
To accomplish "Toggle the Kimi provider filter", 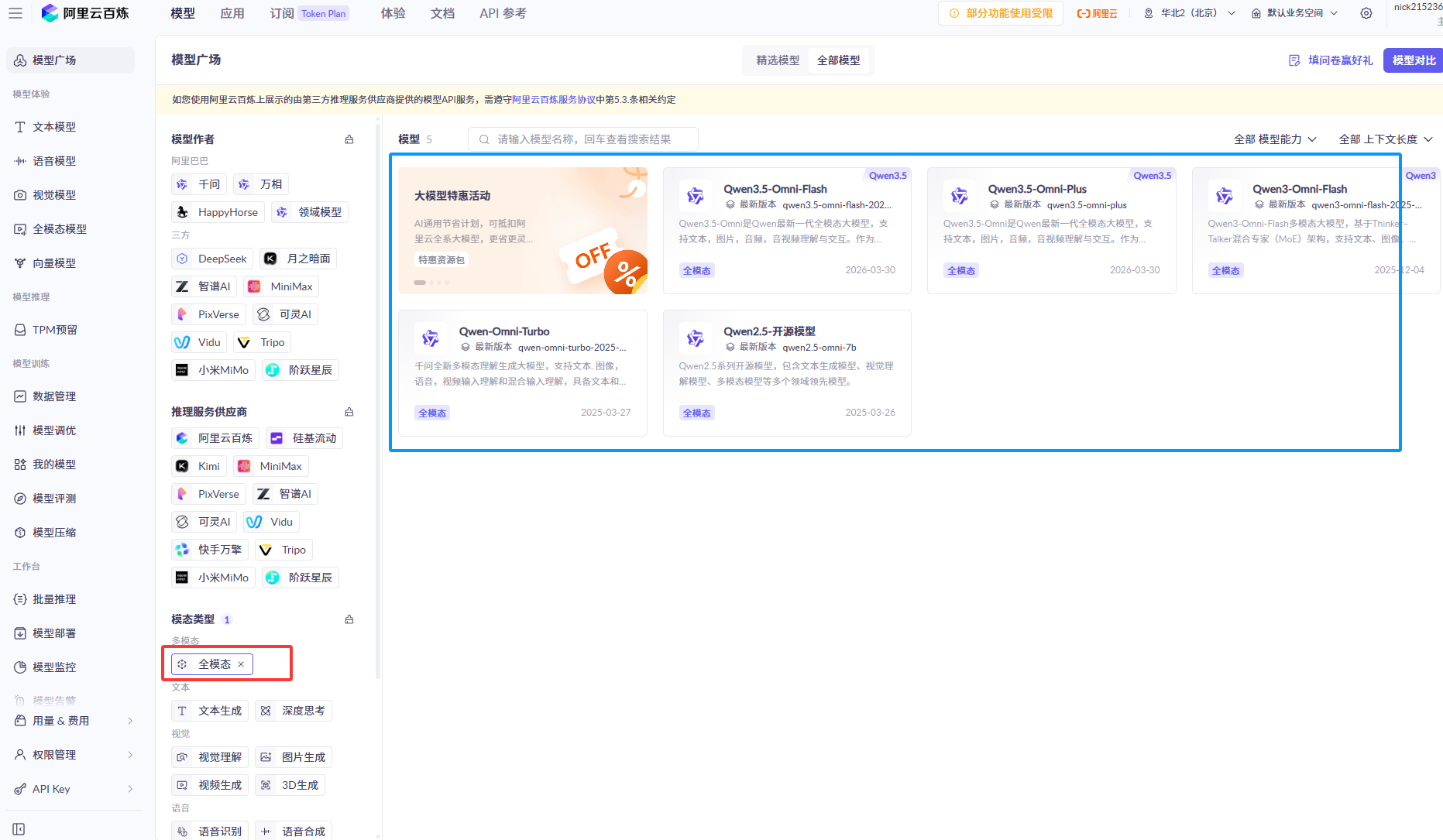I will pos(199,466).
